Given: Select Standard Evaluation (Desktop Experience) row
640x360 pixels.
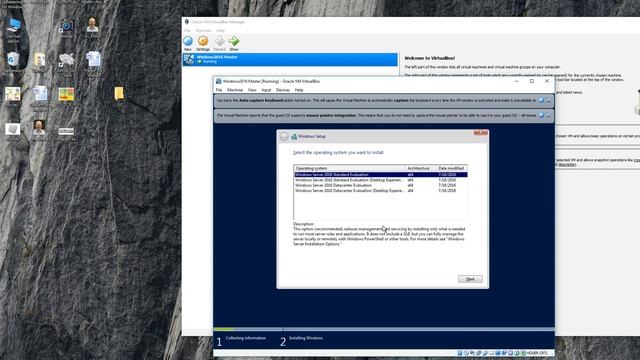Looking at the screenshot, I should pos(380,180).
